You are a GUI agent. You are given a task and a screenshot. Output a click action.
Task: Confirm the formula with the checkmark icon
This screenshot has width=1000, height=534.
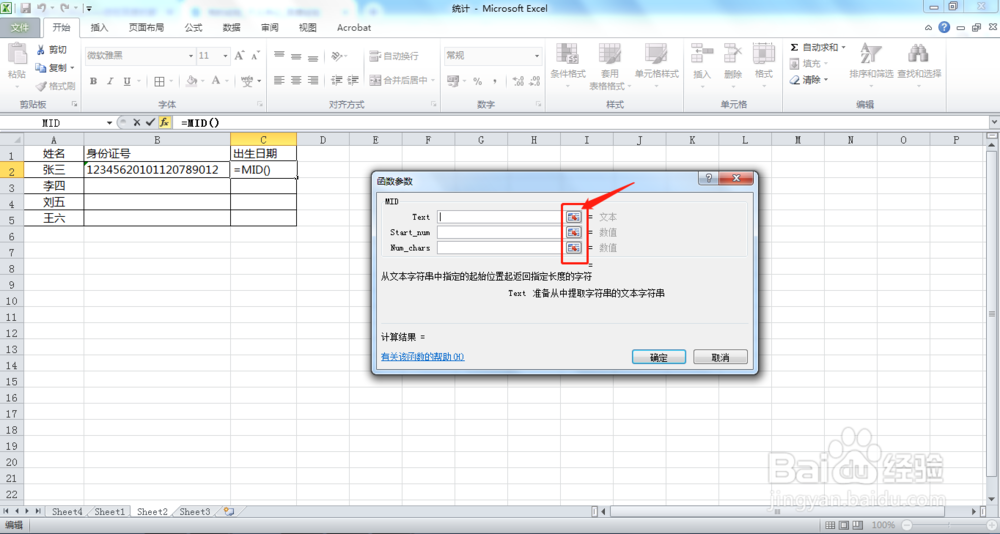pos(151,122)
